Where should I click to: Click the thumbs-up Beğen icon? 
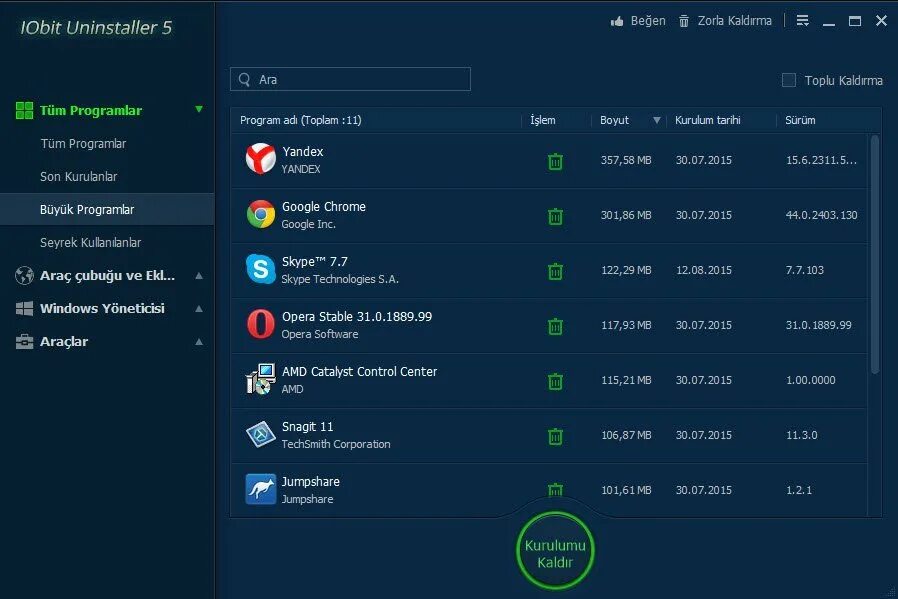pyautogui.click(x=617, y=21)
